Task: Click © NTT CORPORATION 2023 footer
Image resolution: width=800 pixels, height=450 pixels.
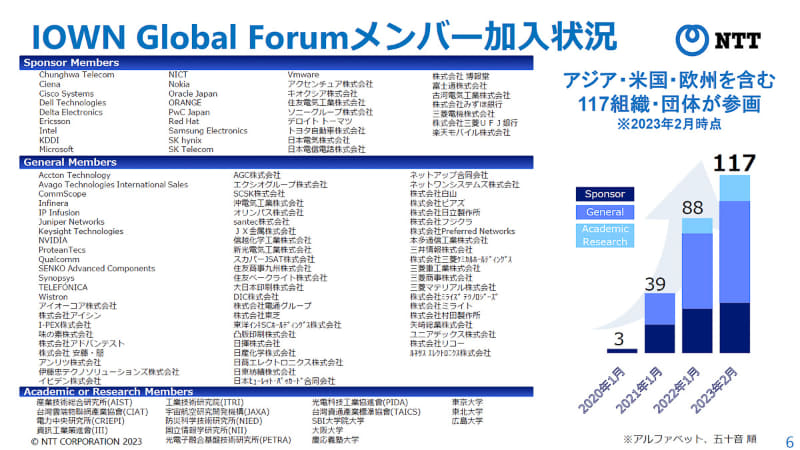Action: pos(86,441)
